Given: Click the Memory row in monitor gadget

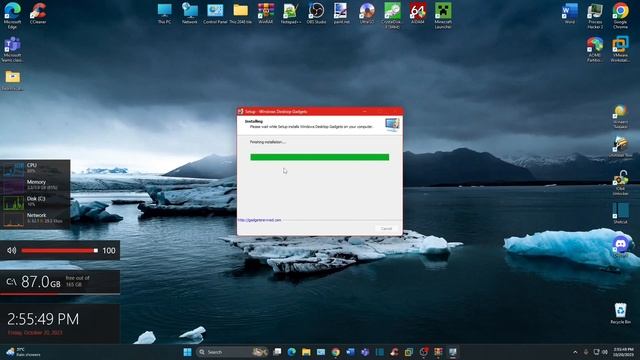Looking at the screenshot, I should (x=35, y=184).
